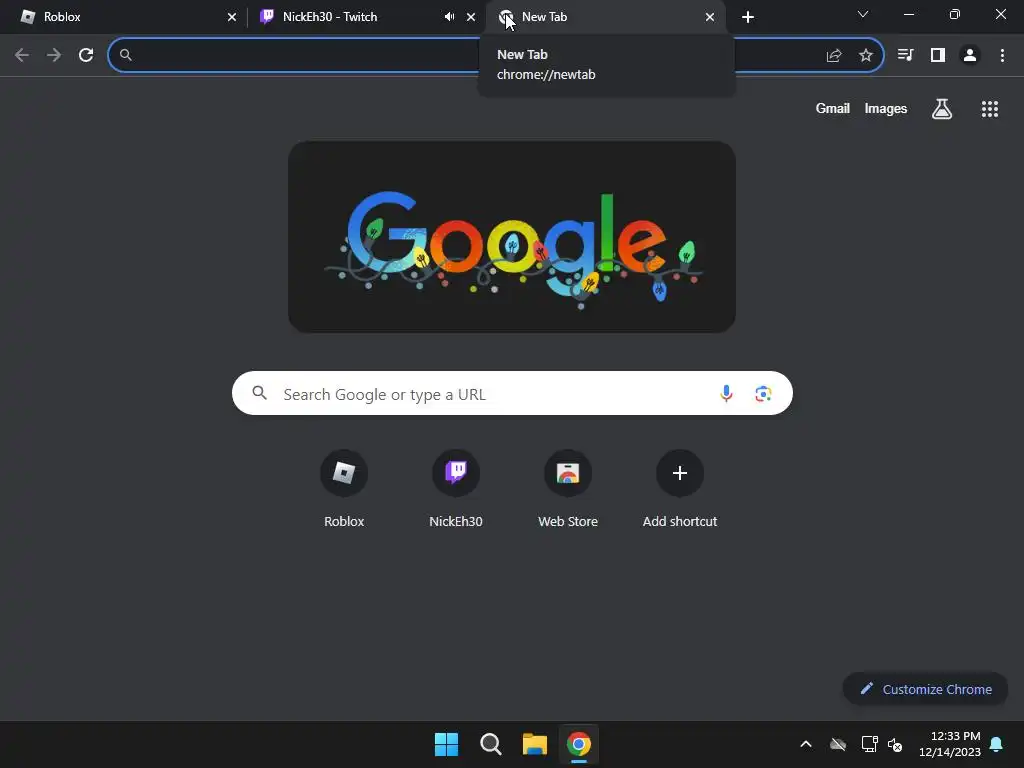Screen dimensions: 1024x768
Task: Share this page from the address bar
Action: click(x=833, y=56)
